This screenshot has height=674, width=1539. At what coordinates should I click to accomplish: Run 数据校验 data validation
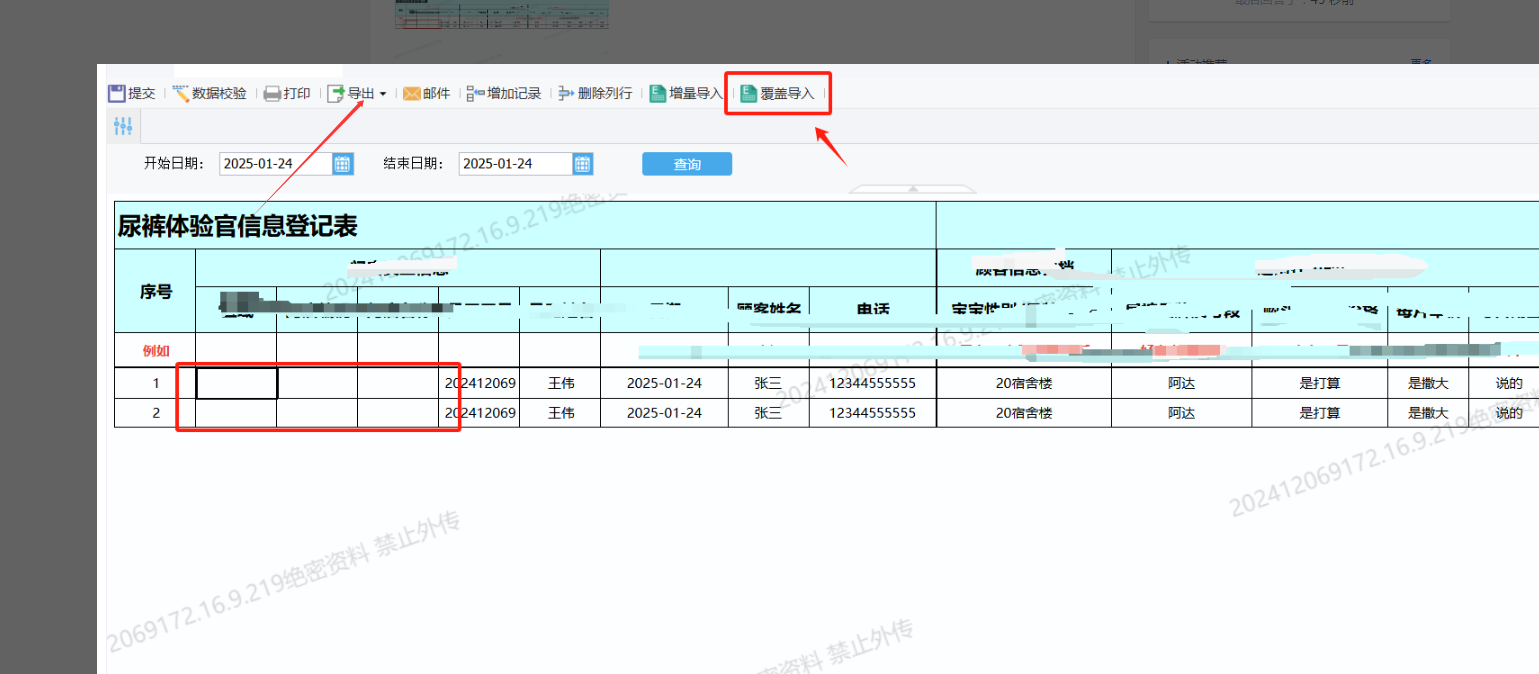209,93
